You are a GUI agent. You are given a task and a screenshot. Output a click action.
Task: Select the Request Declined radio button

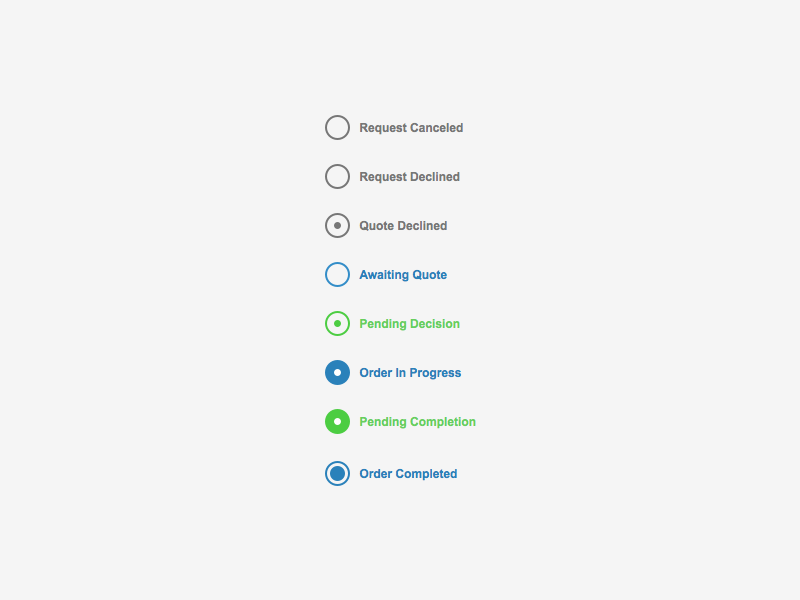[337, 177]
